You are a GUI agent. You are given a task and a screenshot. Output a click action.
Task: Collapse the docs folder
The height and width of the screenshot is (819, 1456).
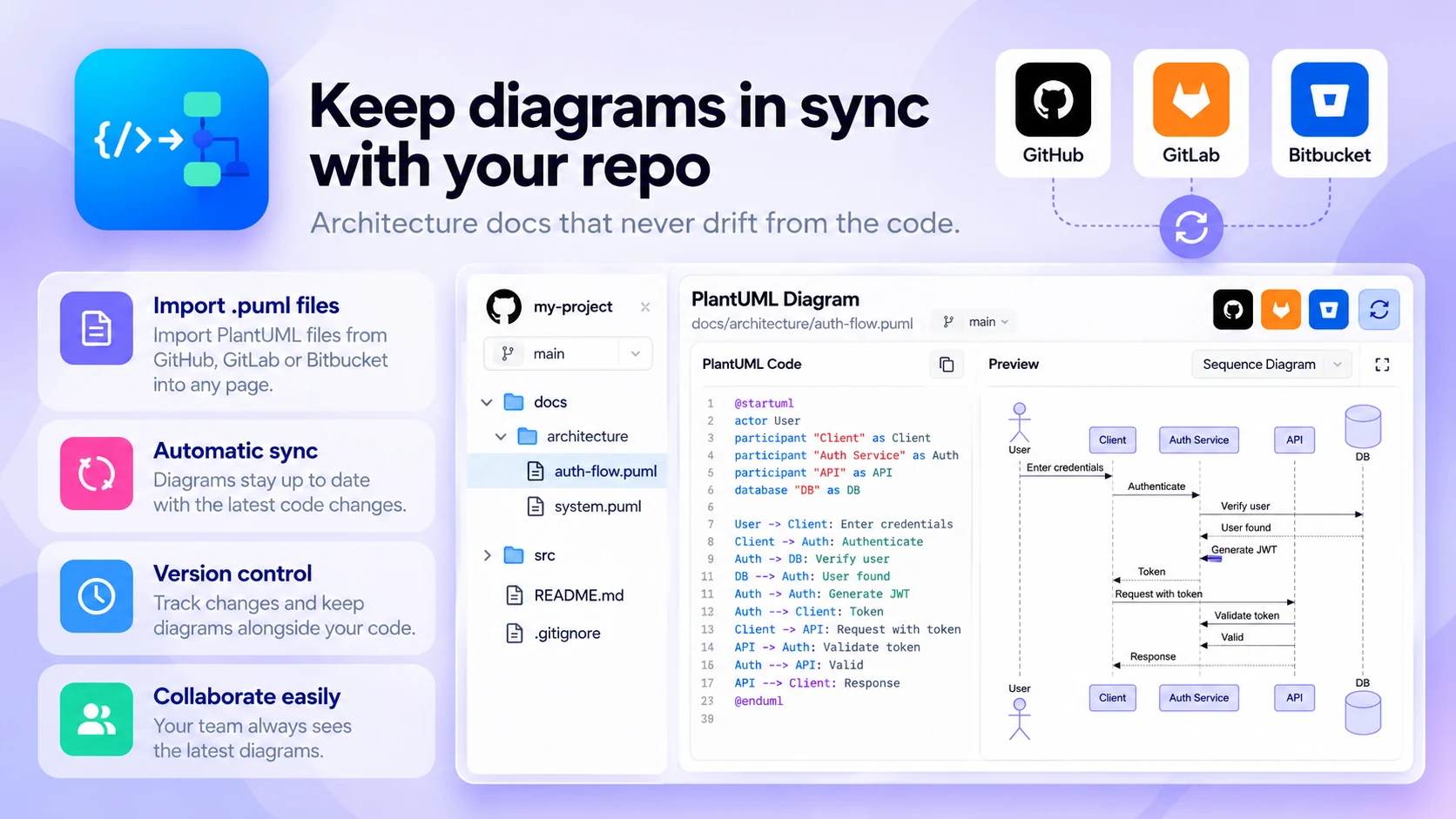[x=487, y=402]
